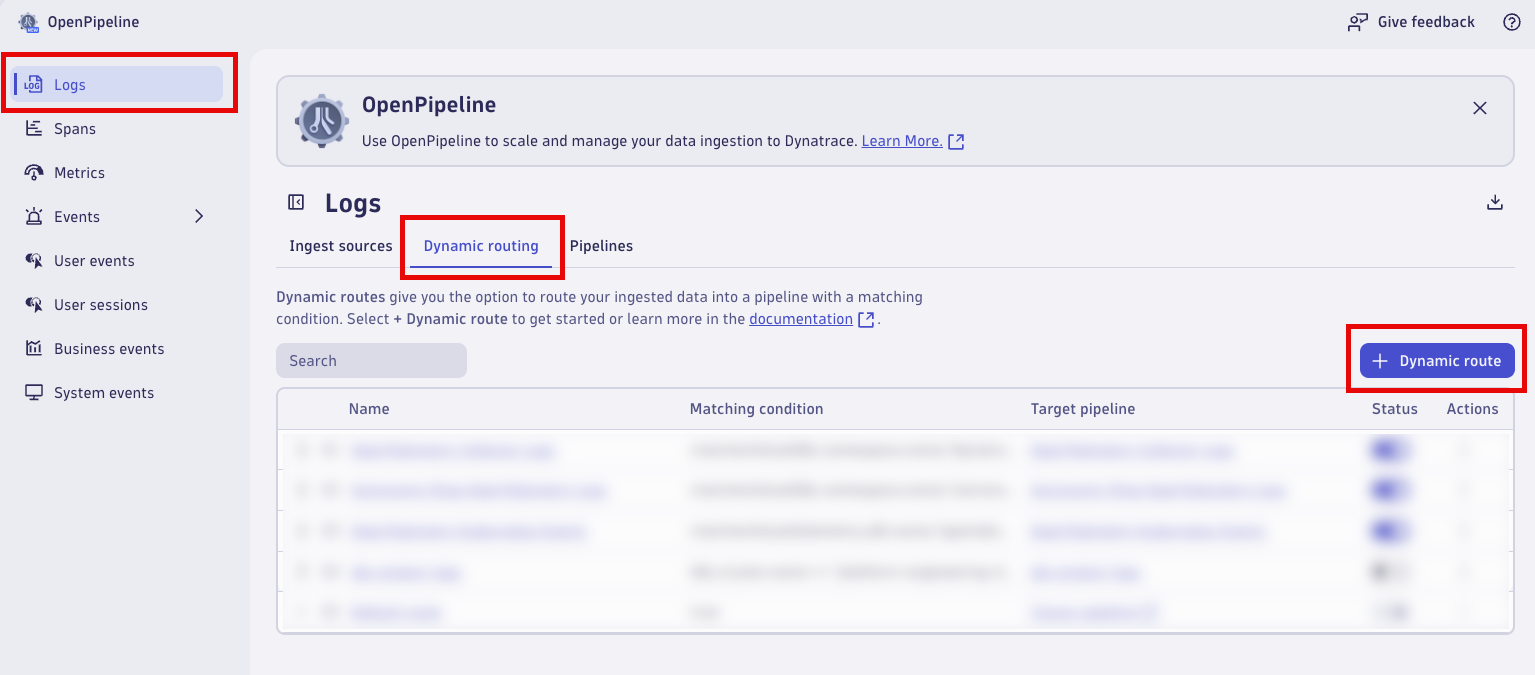
Task: Switch to the Pipelines tab
Action: pos(601,246)
